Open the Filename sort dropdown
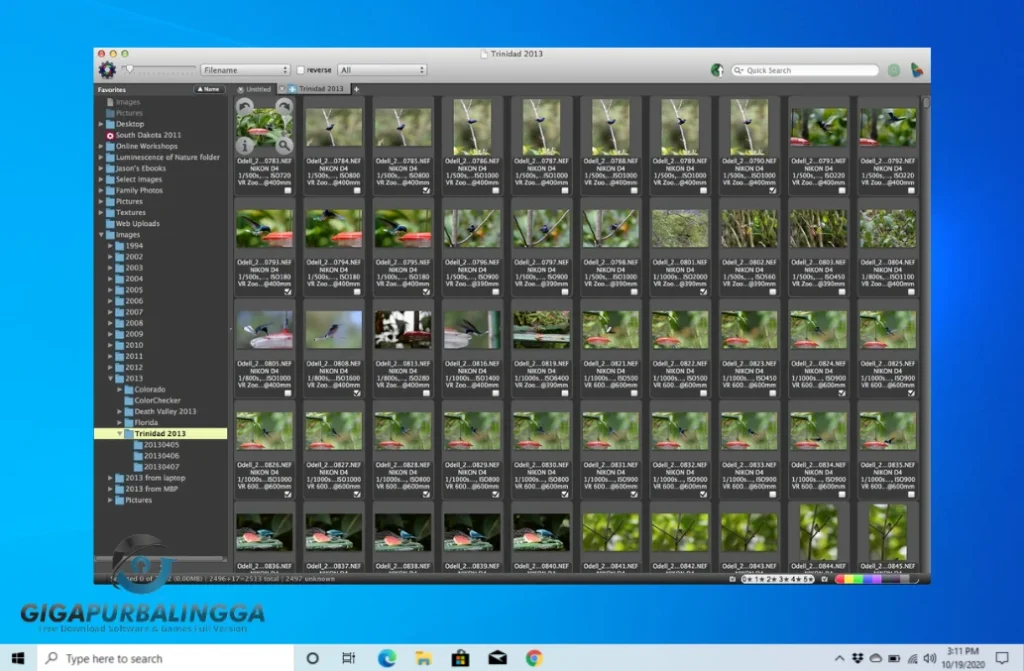Viewport: 1024px width, 671px height. (x=245, y=70)
